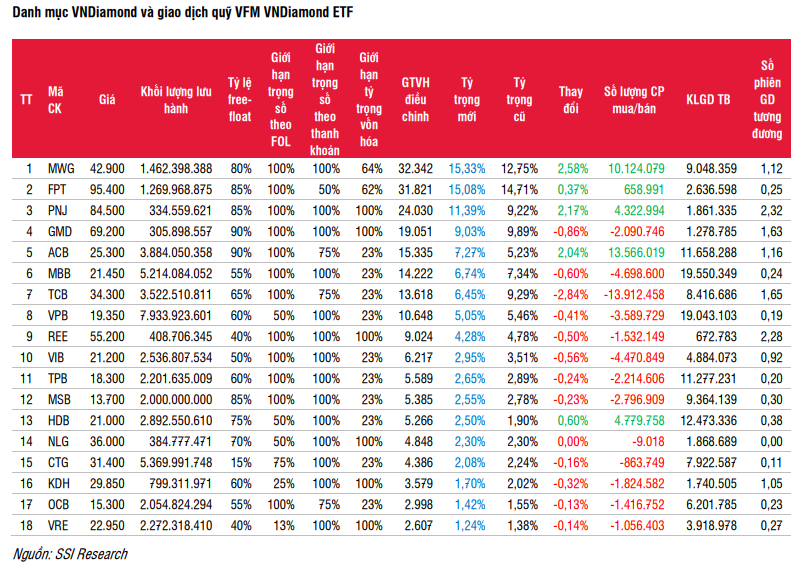Select the VIB ticker cell
811x571 pixels.
click(x=56, y=357)
